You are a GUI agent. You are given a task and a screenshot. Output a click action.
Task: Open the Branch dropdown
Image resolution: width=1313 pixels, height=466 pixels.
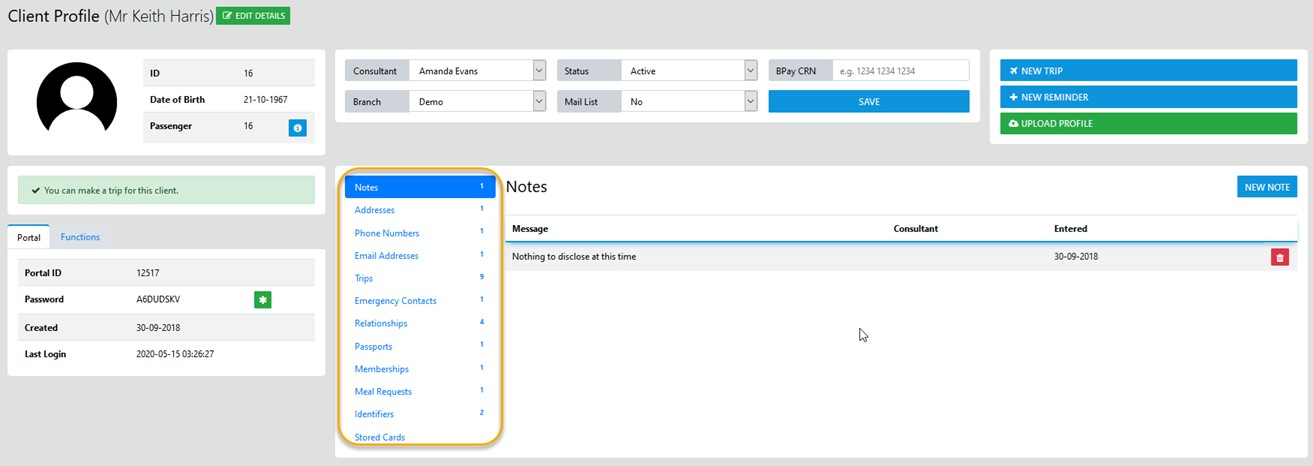[x=476, y=102]
